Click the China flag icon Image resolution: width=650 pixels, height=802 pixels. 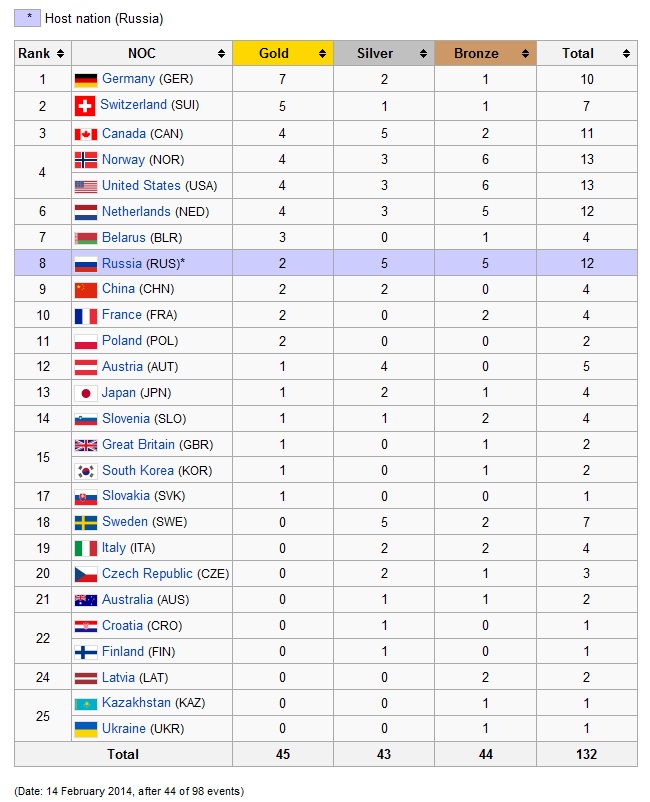(x=86, y=290)
